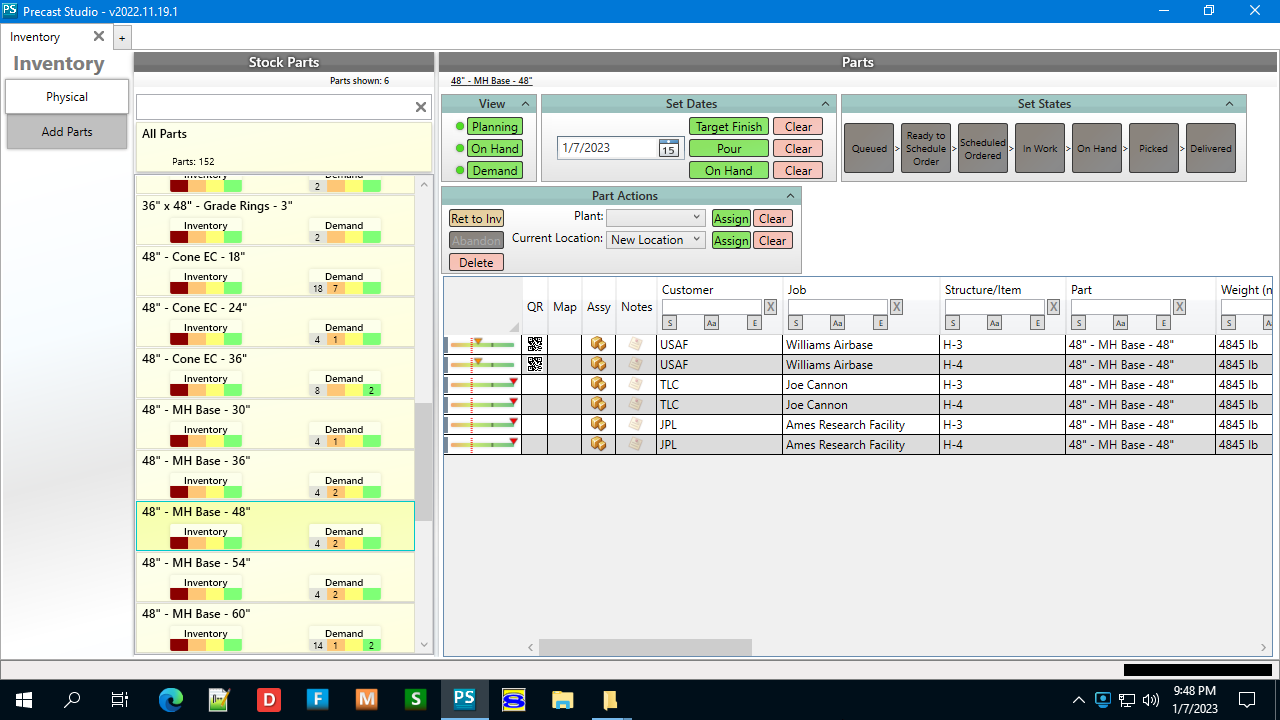This screenshot has height=720, width=1280.
Task: Open the Current Location dropdown
Action: click(655, 240)
